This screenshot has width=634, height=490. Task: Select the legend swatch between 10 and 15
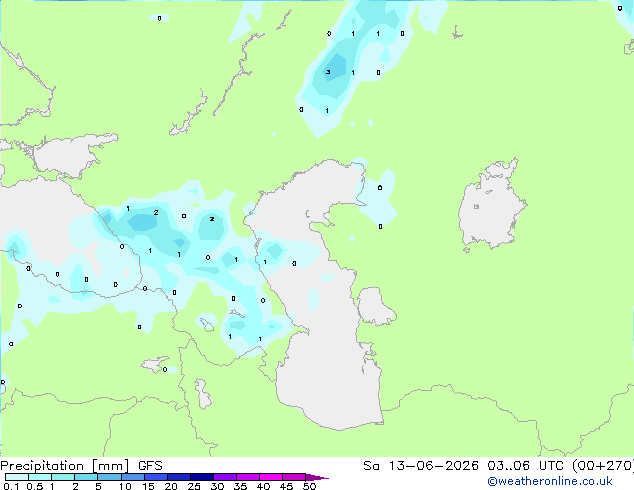point(132,477)
